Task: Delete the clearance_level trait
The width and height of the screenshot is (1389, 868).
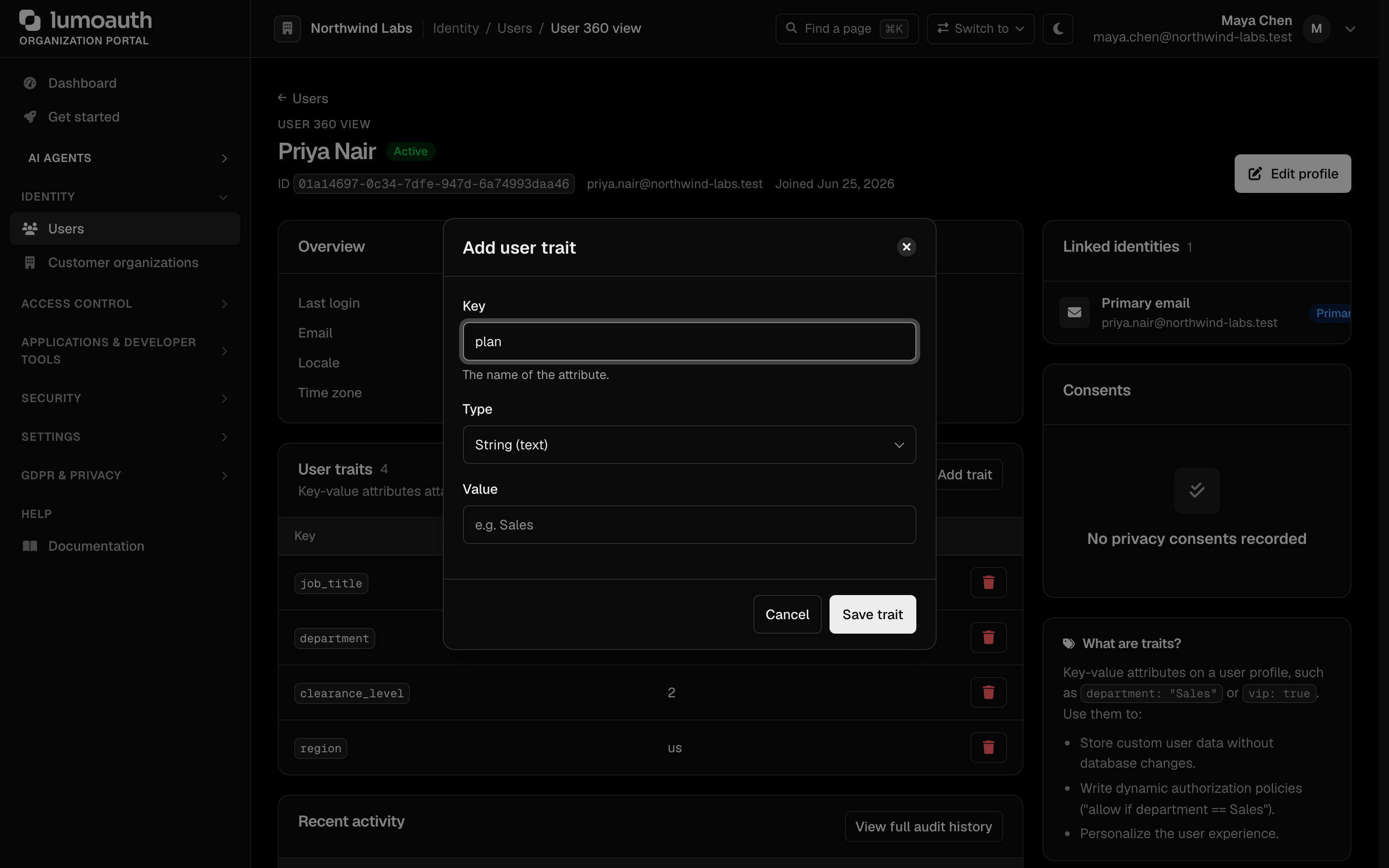Action: [988, 692]
